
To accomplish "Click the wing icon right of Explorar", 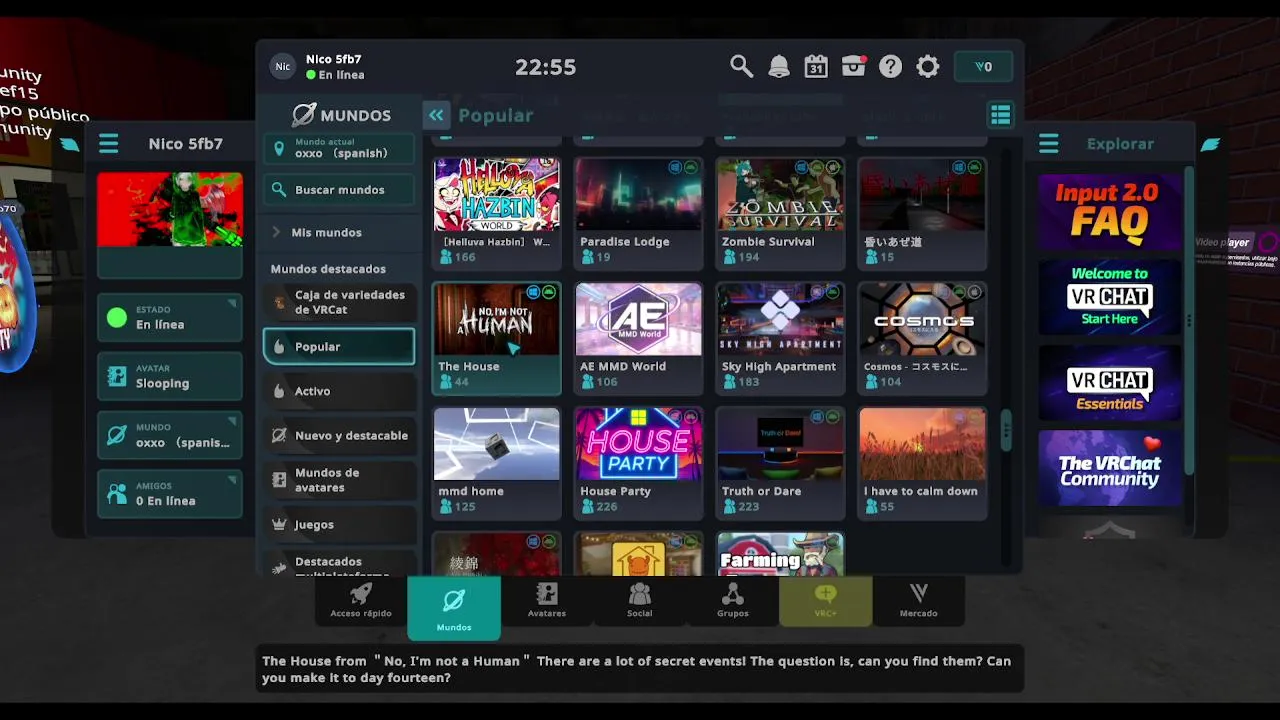I will click(x=1210, y=144).
